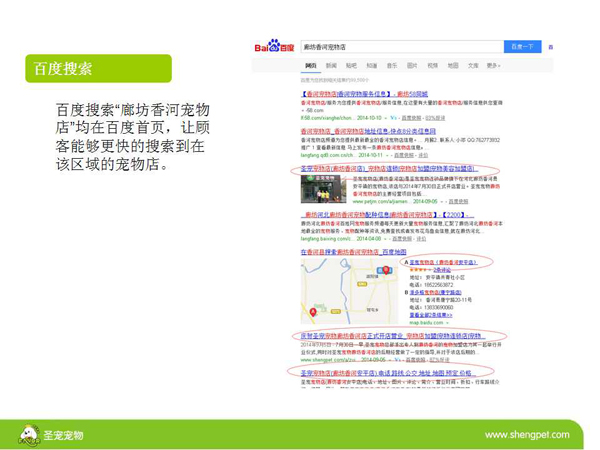Open the pet store photo thumbnail

coord(323,188)
